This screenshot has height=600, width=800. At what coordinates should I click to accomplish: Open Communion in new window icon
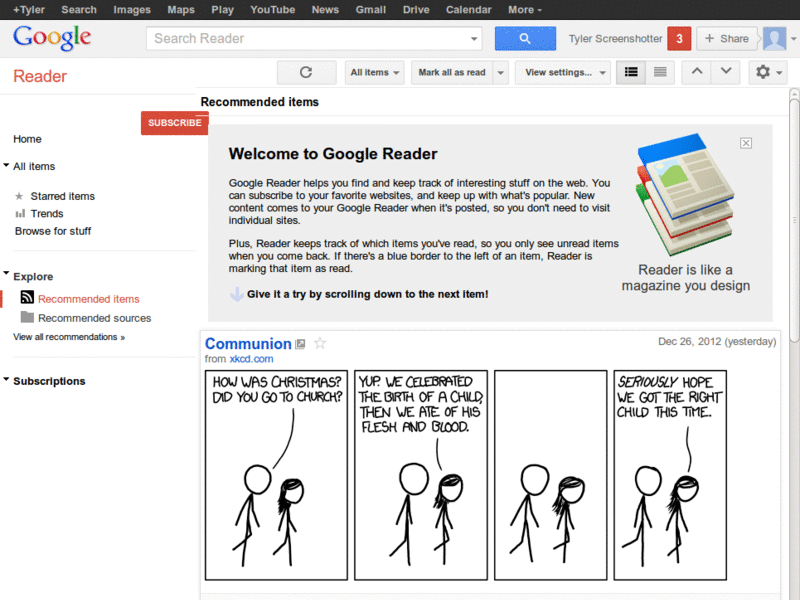click(301, 344)
